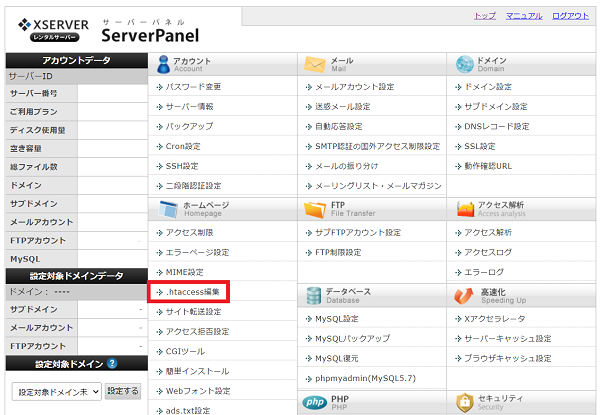The width and height of the screenshot is (600, 415).
Task: Open SSL設定
Action: click(480, 146)
